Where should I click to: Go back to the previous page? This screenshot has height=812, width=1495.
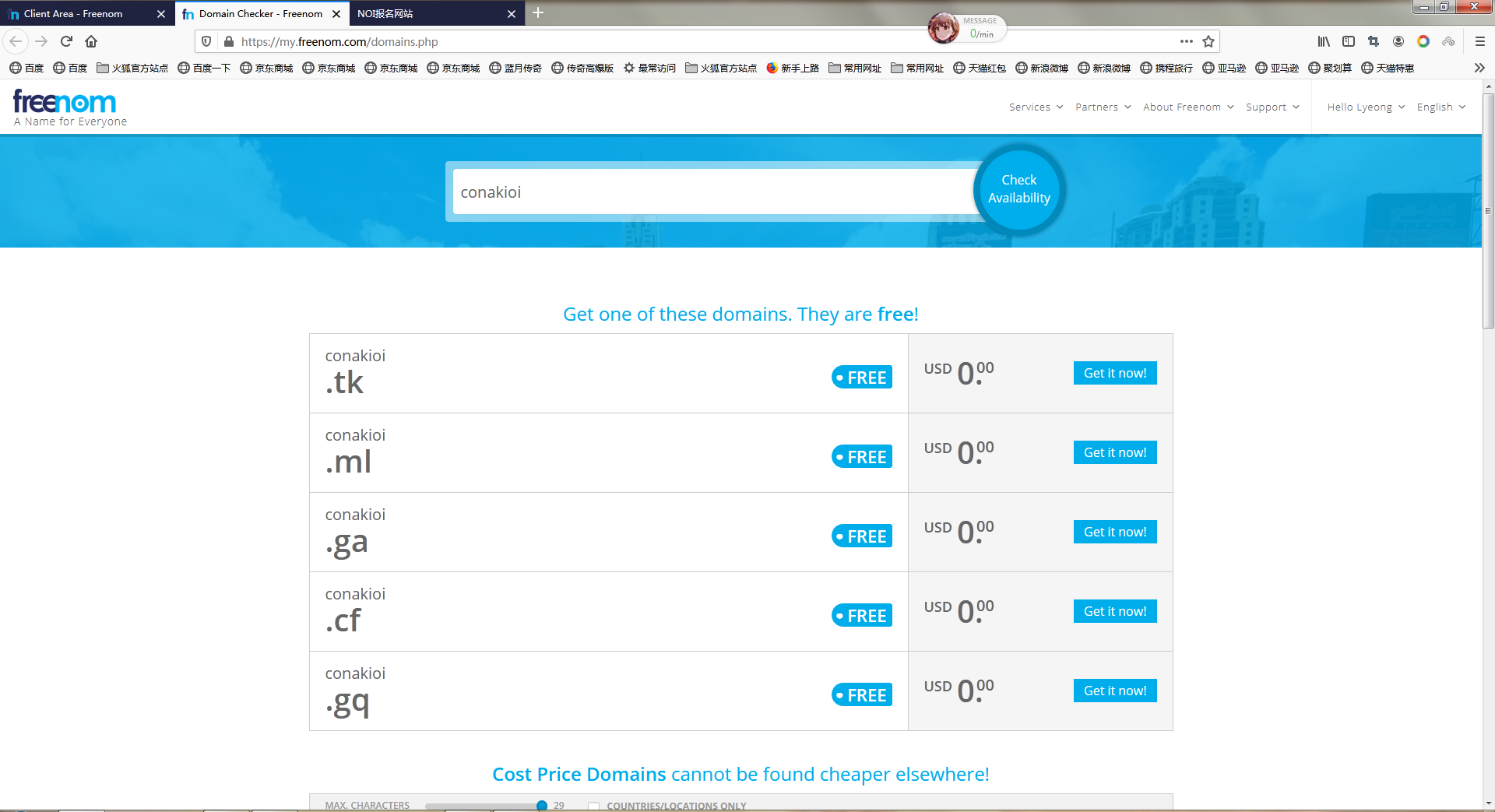16,41
